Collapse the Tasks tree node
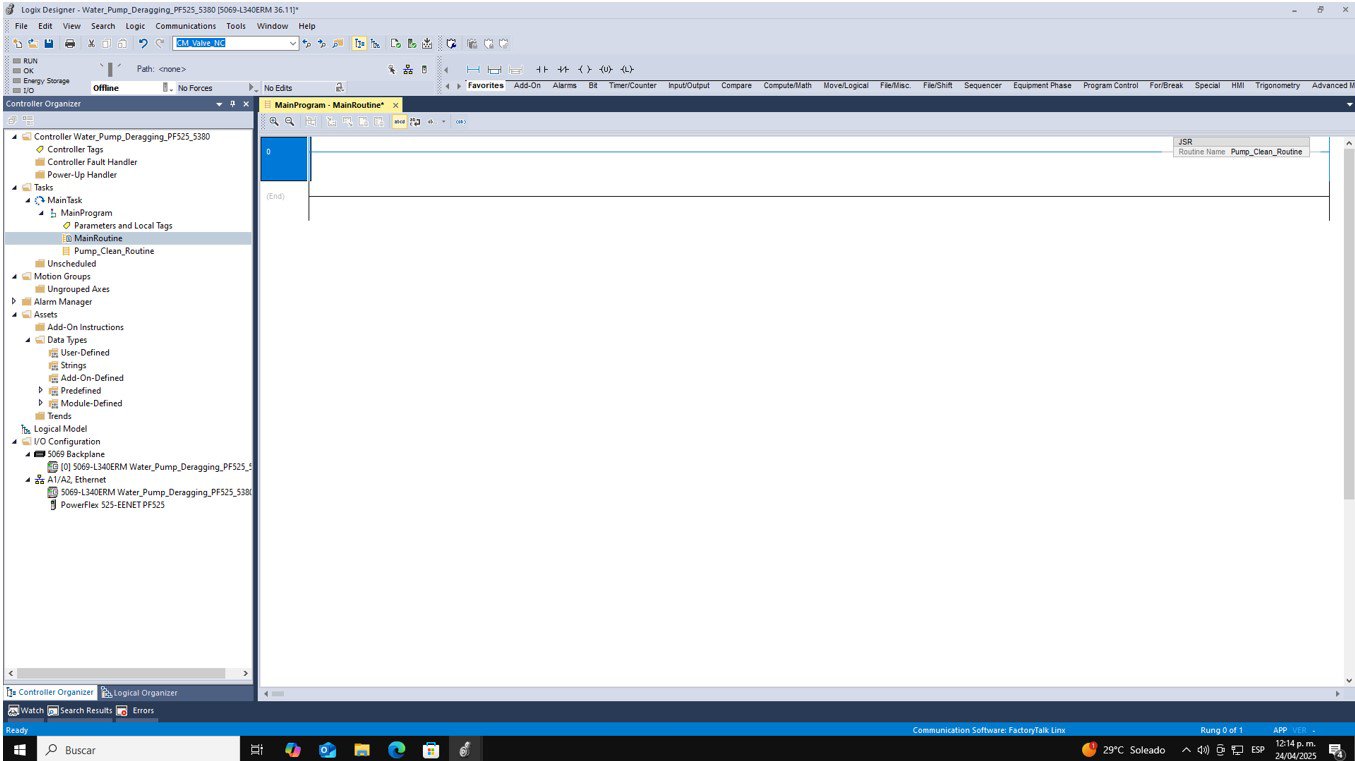The height and width of the screenshot is (761, 1355). point(14,187)
